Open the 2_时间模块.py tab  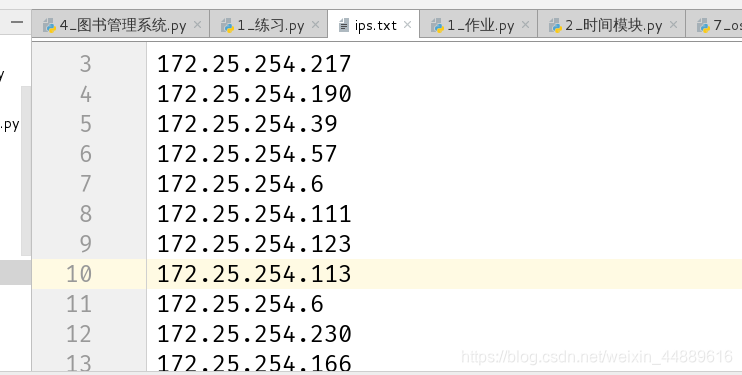coord(611,25)
